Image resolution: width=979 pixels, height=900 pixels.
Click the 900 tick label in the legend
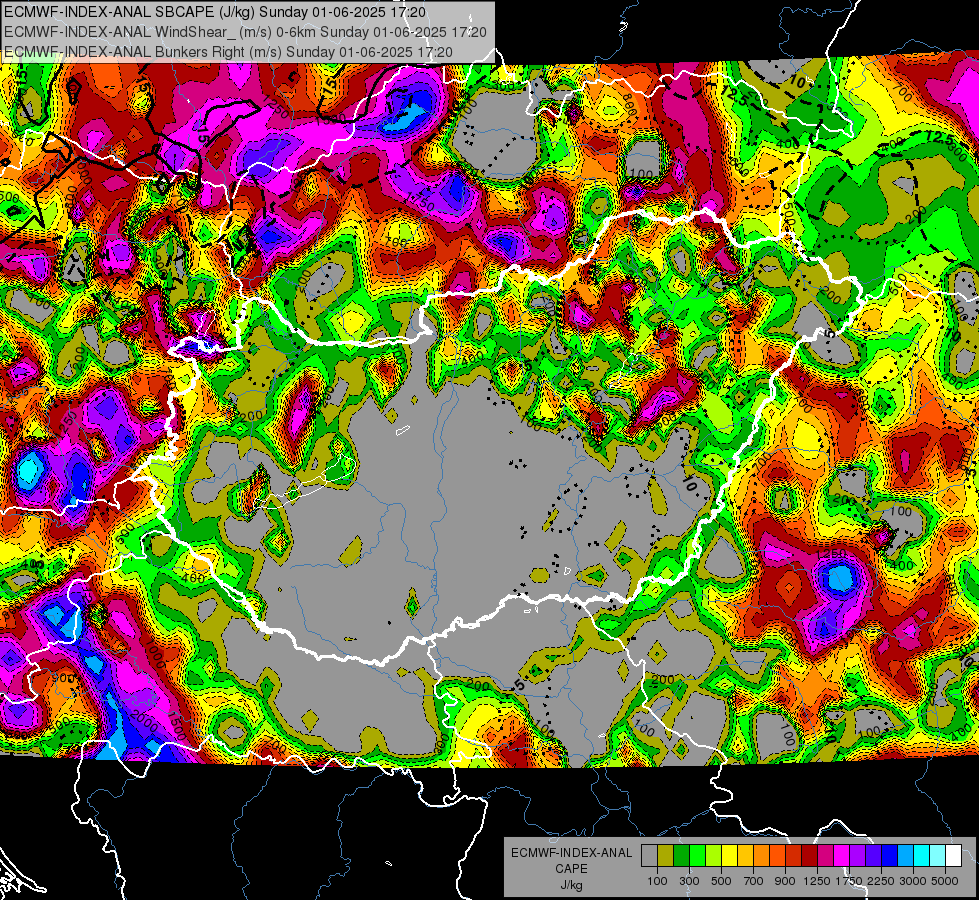(785, 881)
